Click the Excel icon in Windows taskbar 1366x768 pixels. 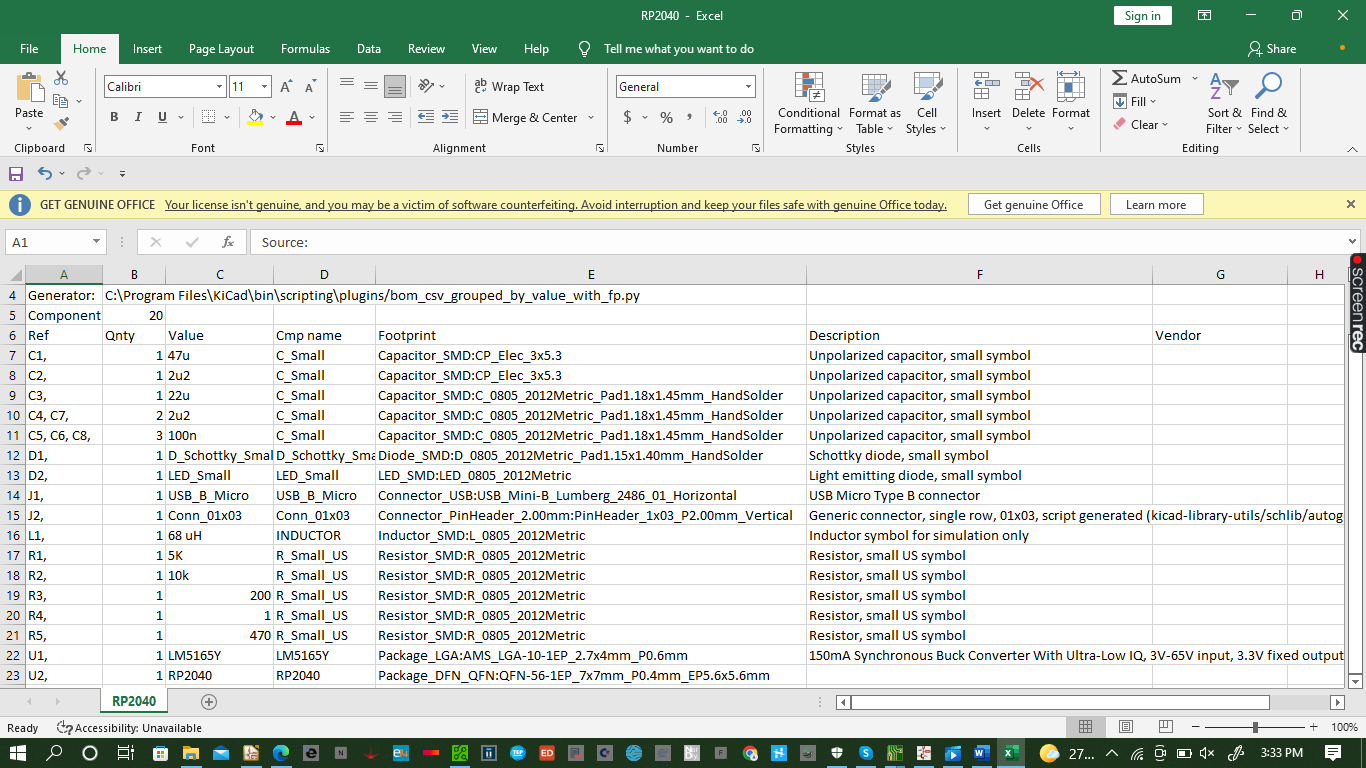tap(1011, 753)
